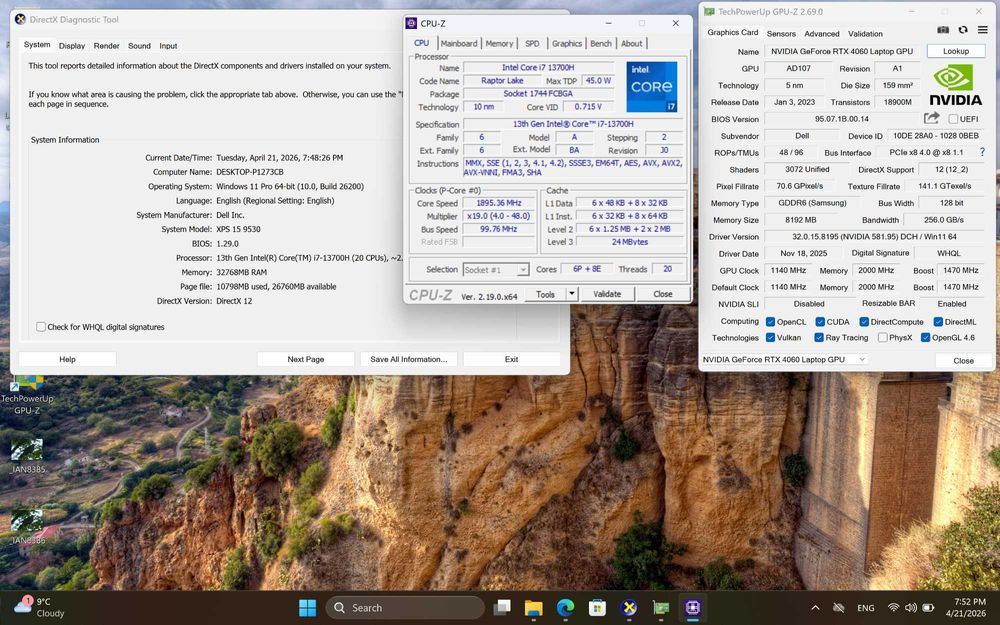Open the TechPowerUp GPU-Z desktop shortcut
This screenshot has height=625, width=1000.
point(27,395)
